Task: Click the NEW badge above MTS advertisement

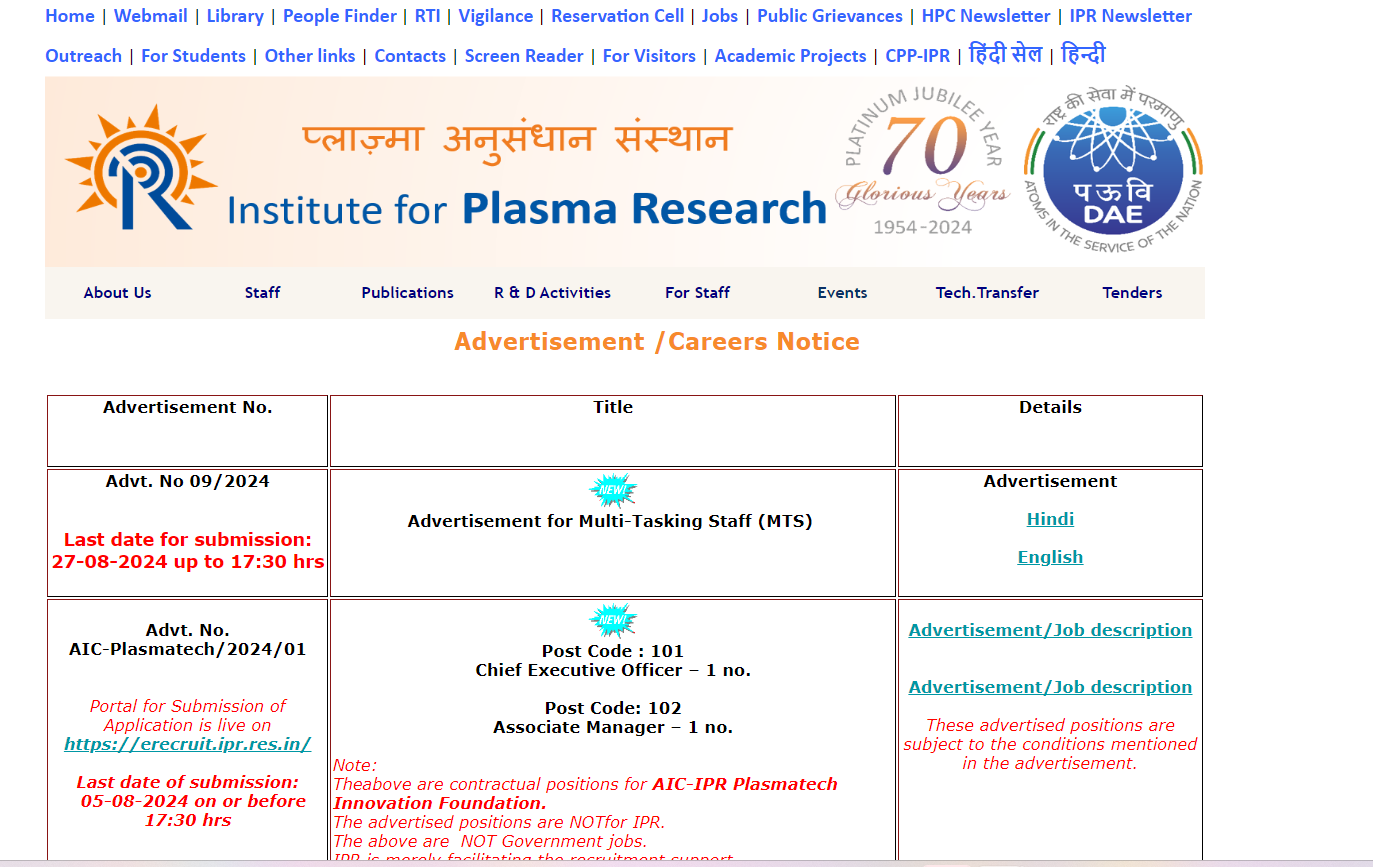Action: pos(613,491)
